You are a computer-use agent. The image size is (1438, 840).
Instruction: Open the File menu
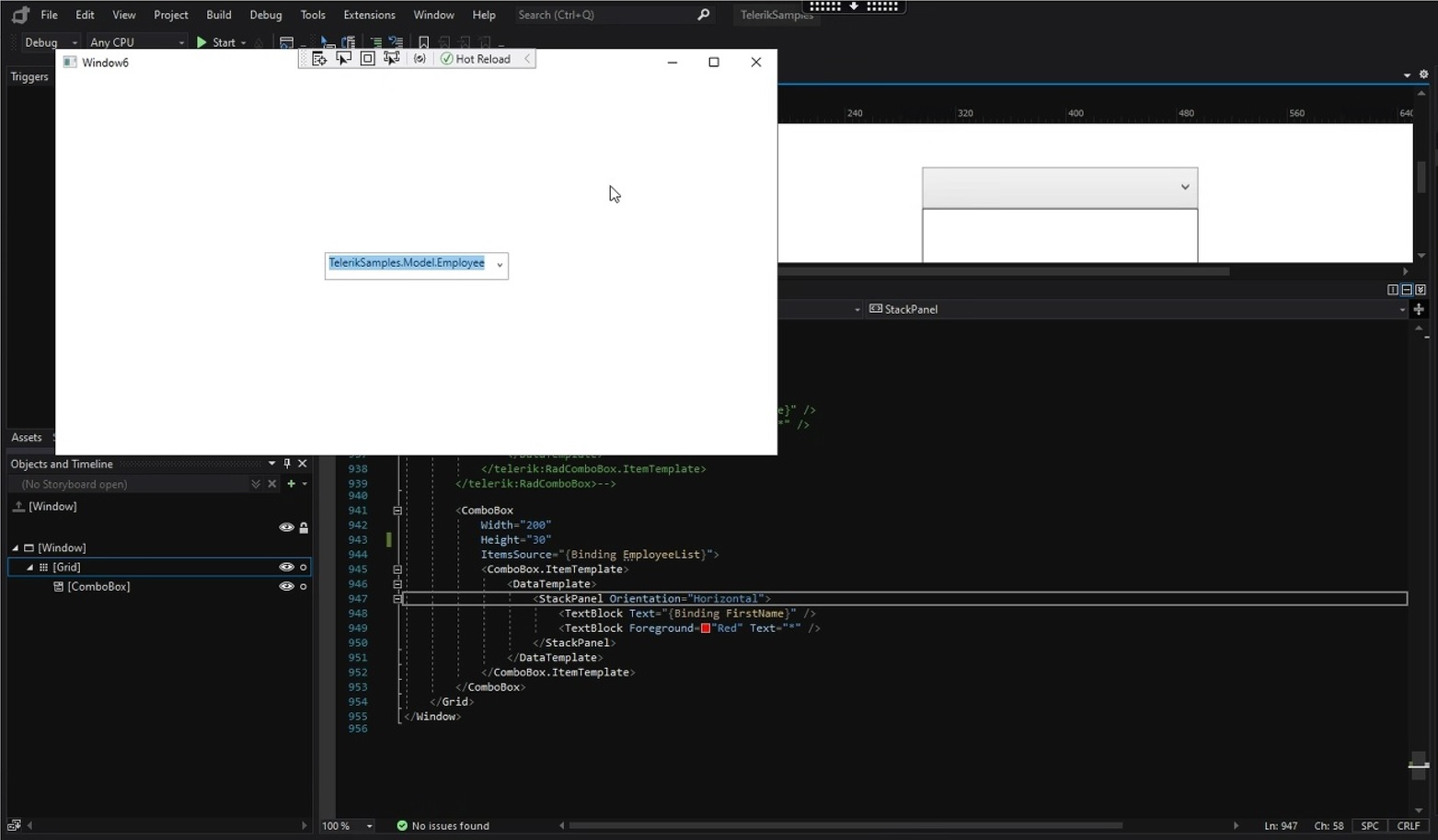click(50, 15)
